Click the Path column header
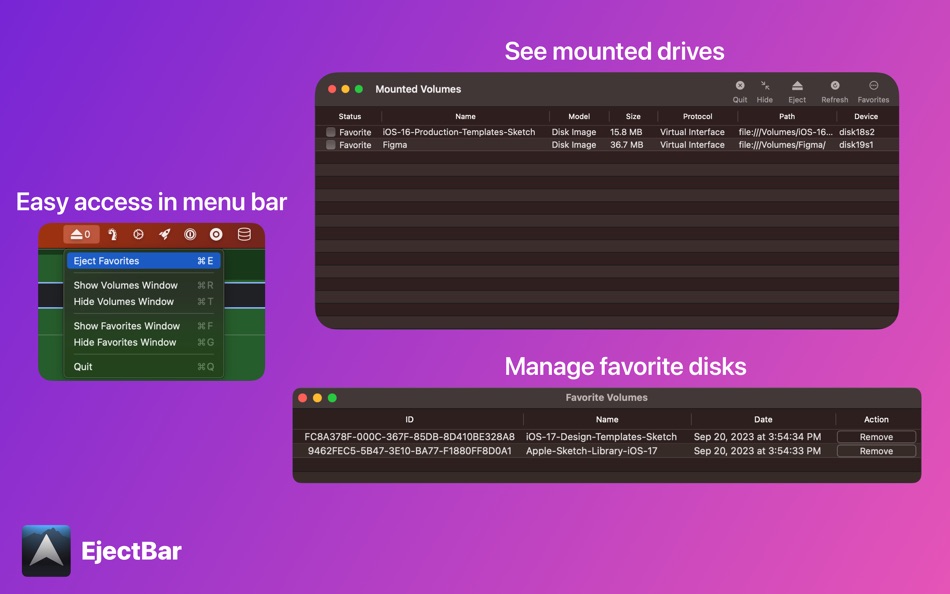 click(787, 116)
